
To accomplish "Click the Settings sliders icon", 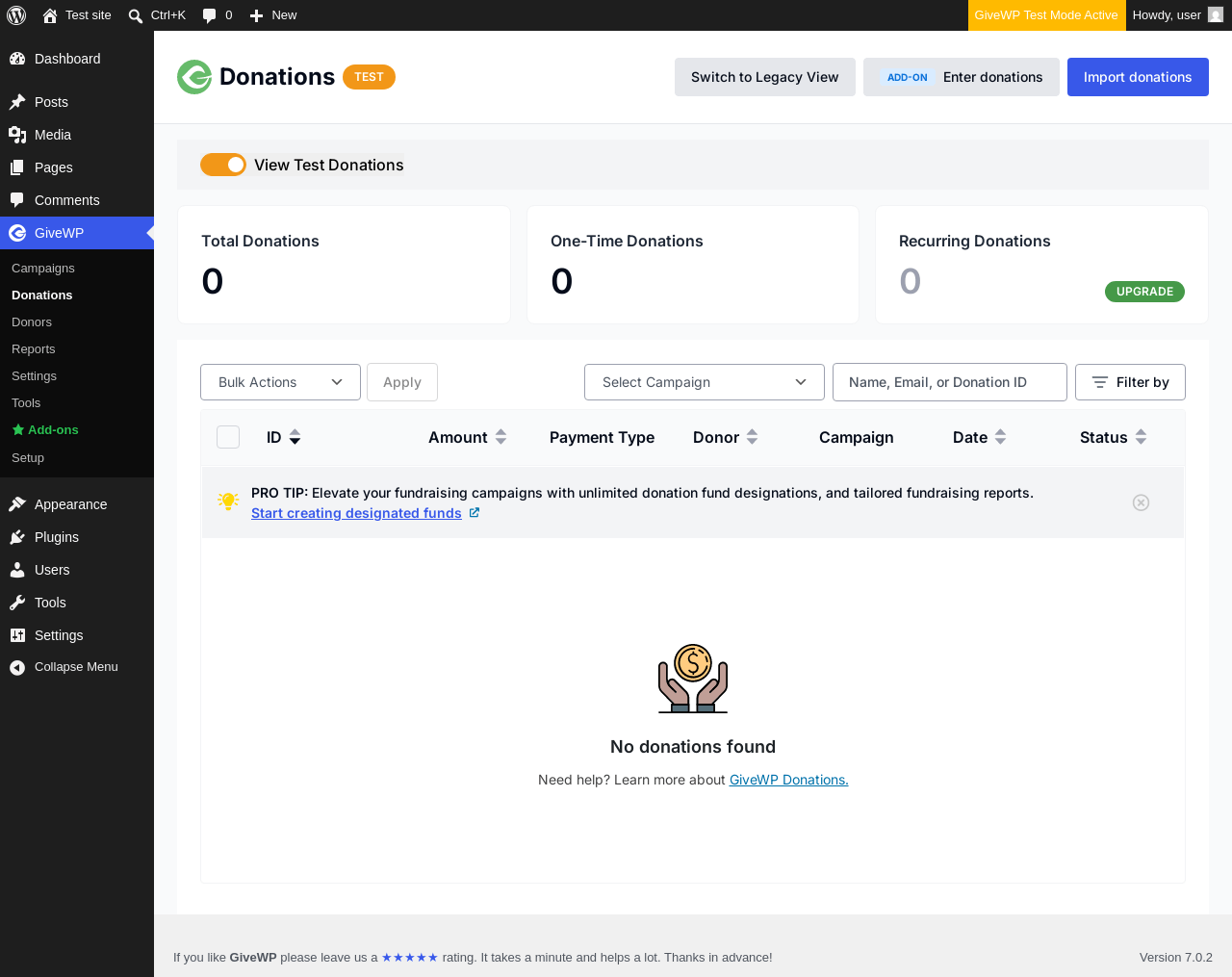I will pos(17,635).
